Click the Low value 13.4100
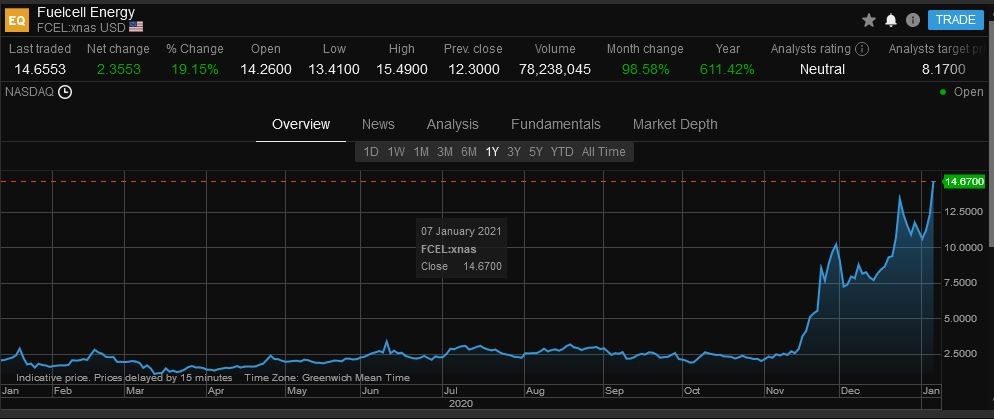Image resolution: width=994 pixels, height=419 pixels. pyautogui.click(x=334, y=70)
